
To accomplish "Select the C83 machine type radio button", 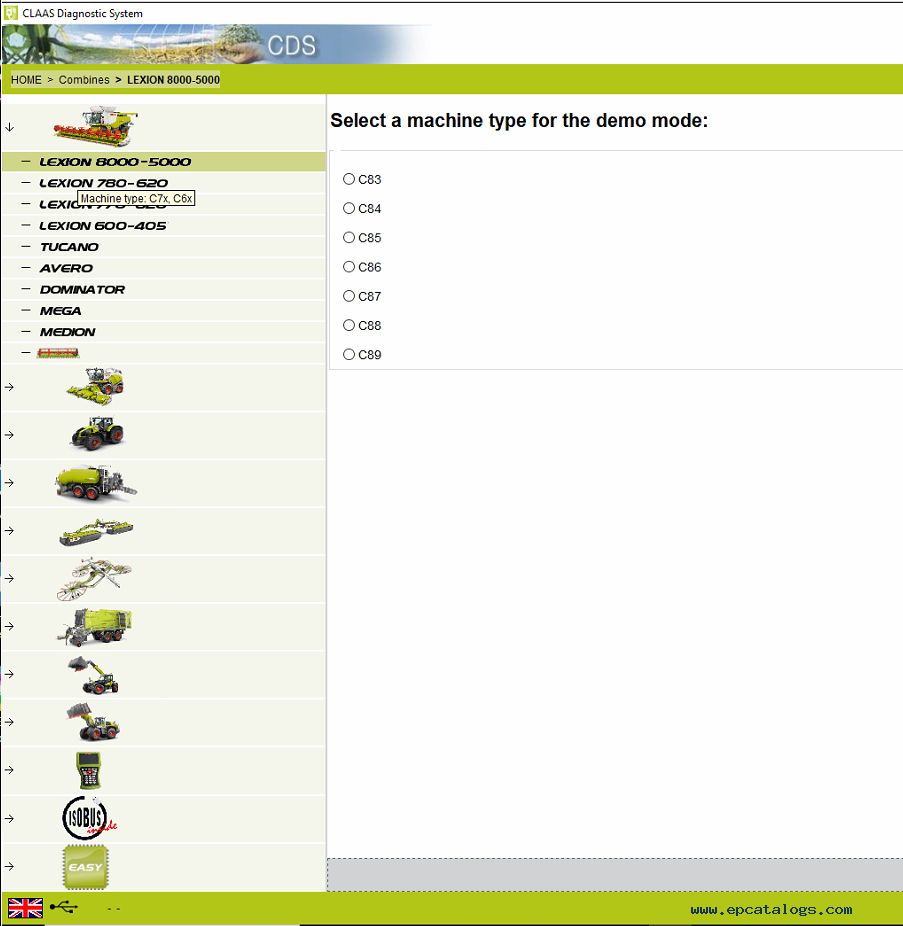I will pos(349,179).
